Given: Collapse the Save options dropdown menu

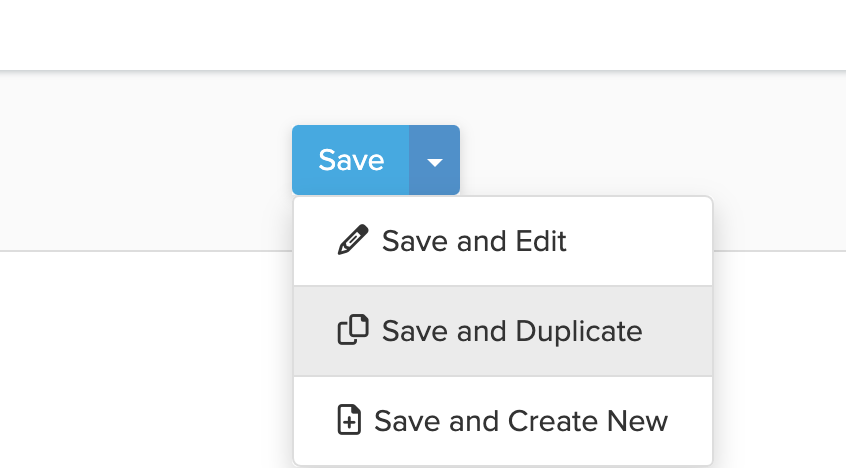Looking at the screenshot, I should pyautogui.click(x=434, y=161).
